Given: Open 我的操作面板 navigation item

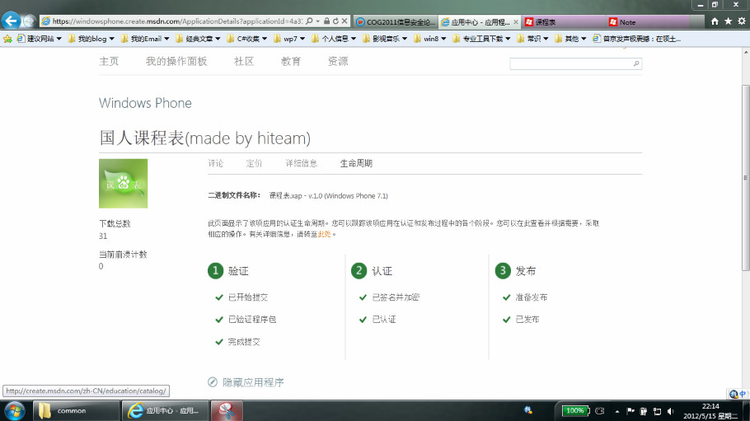Looking at the screenshot, I should click(176, 61).
